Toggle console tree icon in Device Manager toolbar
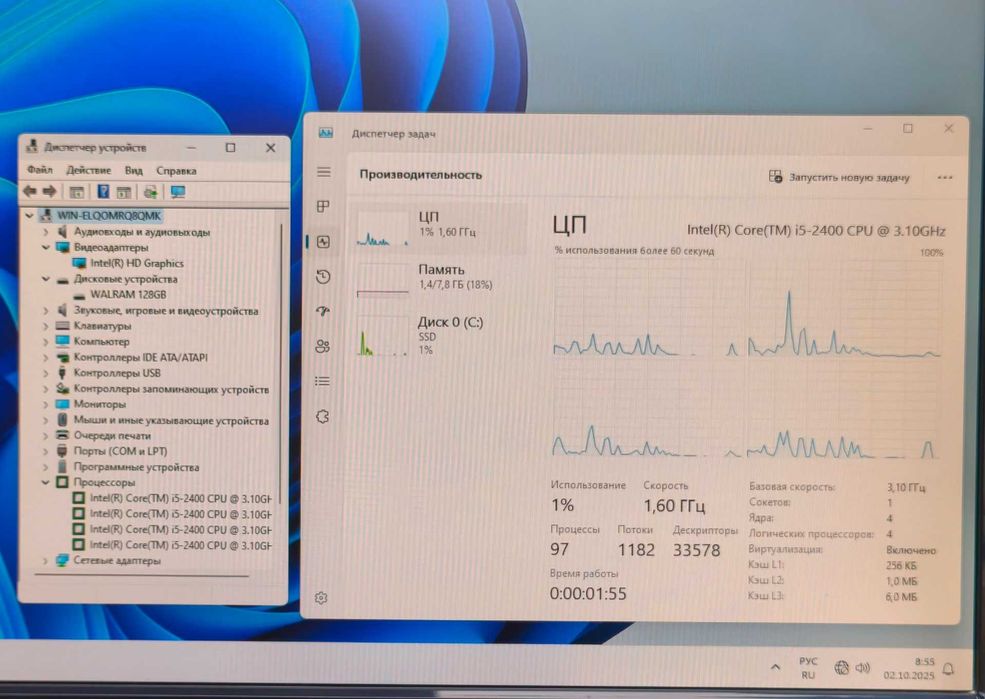The width and height of the screenshot is (985, 699). pos(77,192)
